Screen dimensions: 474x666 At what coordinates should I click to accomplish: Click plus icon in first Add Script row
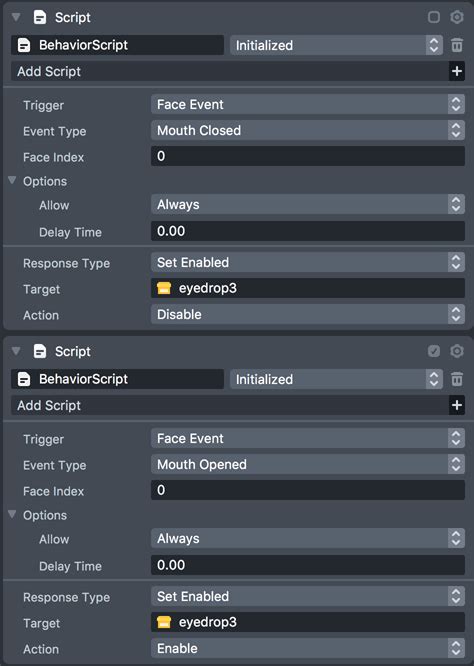click(x=457, y=71)
